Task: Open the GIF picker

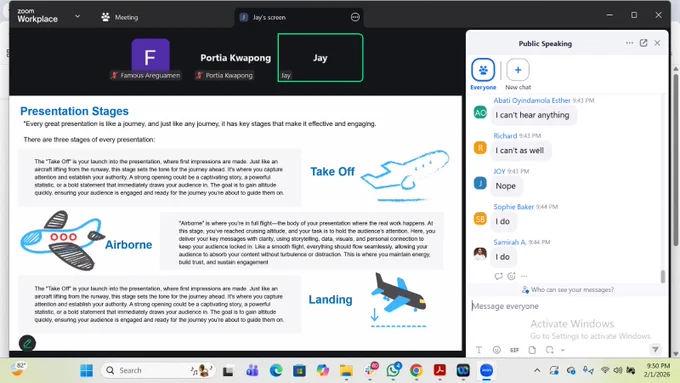Action: pyautogui.click(x=514, y=350)
